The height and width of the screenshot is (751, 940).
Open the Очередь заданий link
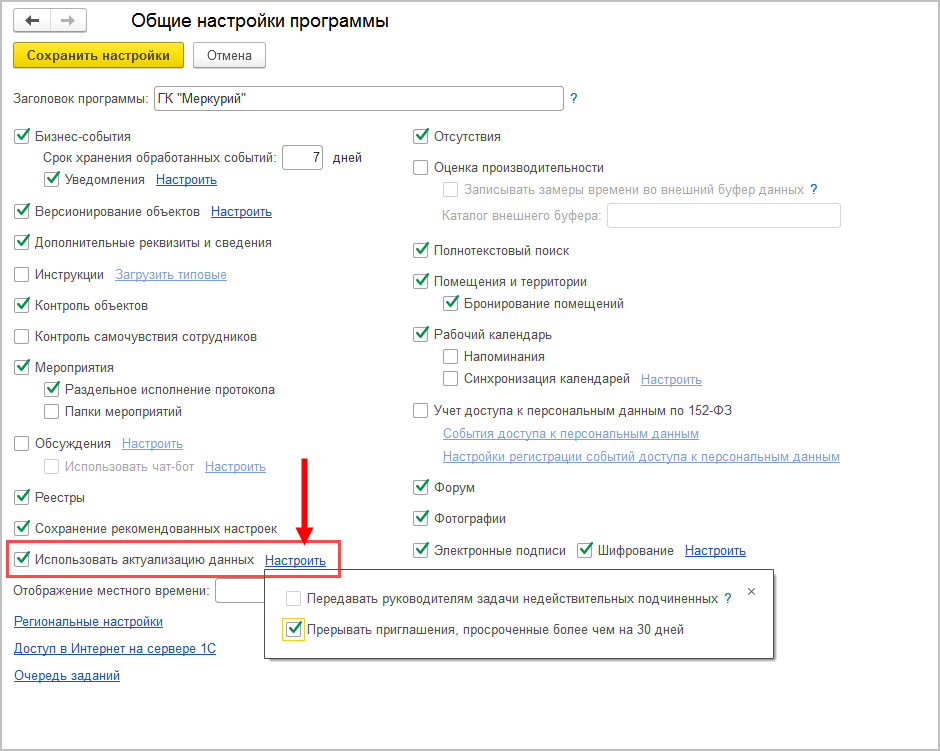pyautogui.click(x=67, y=675)
